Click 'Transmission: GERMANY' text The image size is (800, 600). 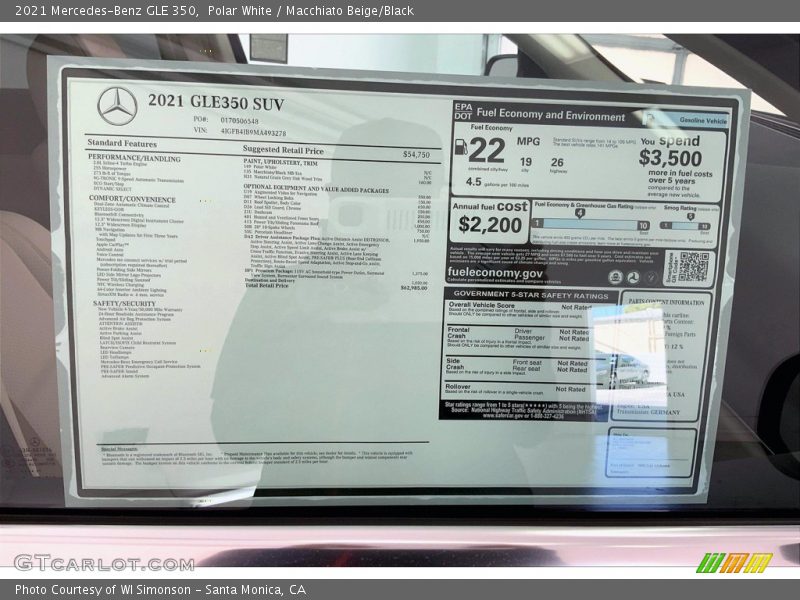coord(648,412)
